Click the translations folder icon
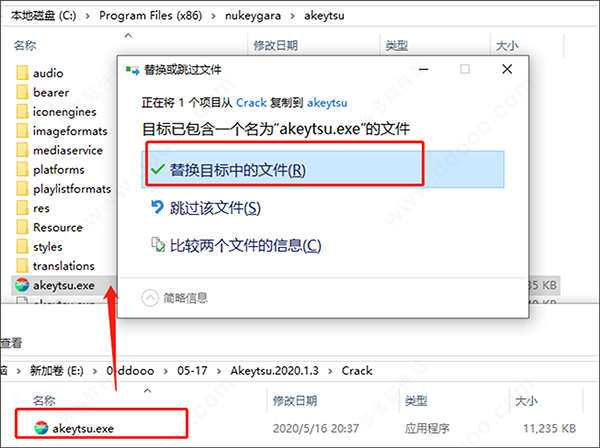This screenshot has height=448, width=600. coord(23,266)
